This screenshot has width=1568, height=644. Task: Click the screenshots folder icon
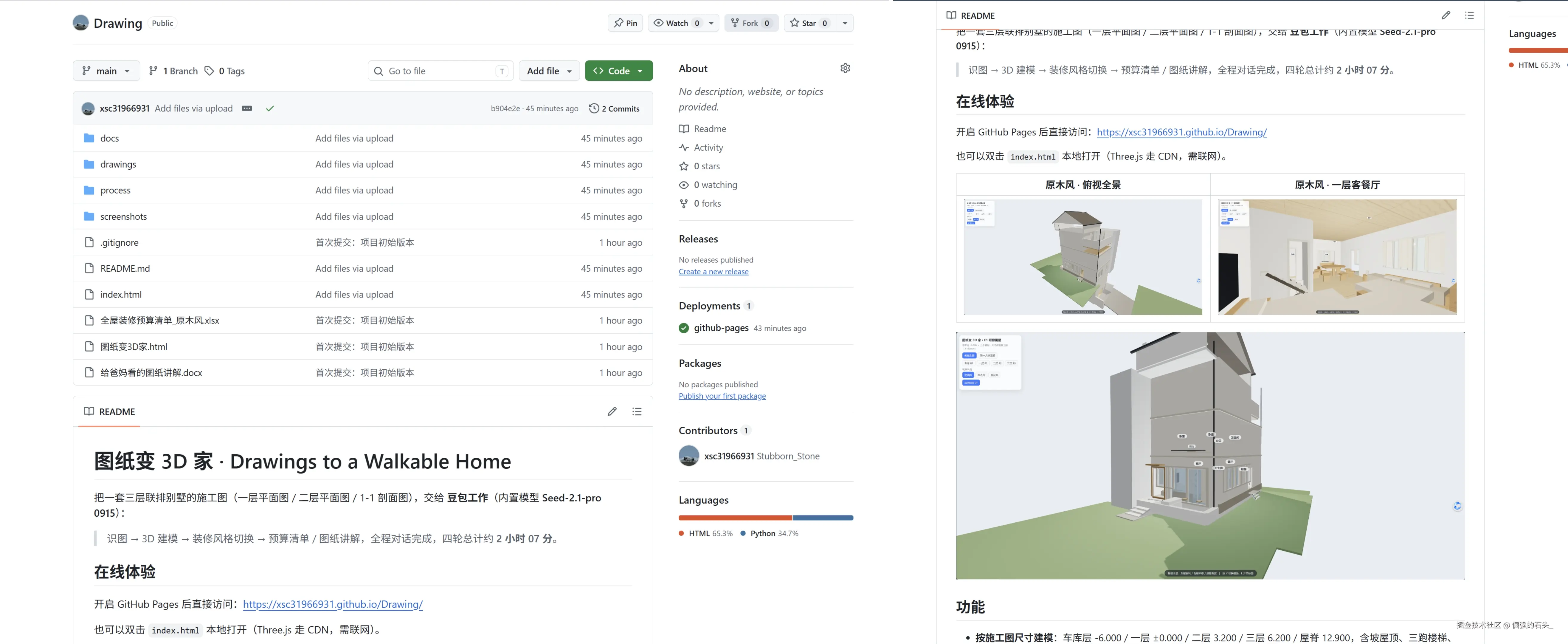click(x=89, y=216)
